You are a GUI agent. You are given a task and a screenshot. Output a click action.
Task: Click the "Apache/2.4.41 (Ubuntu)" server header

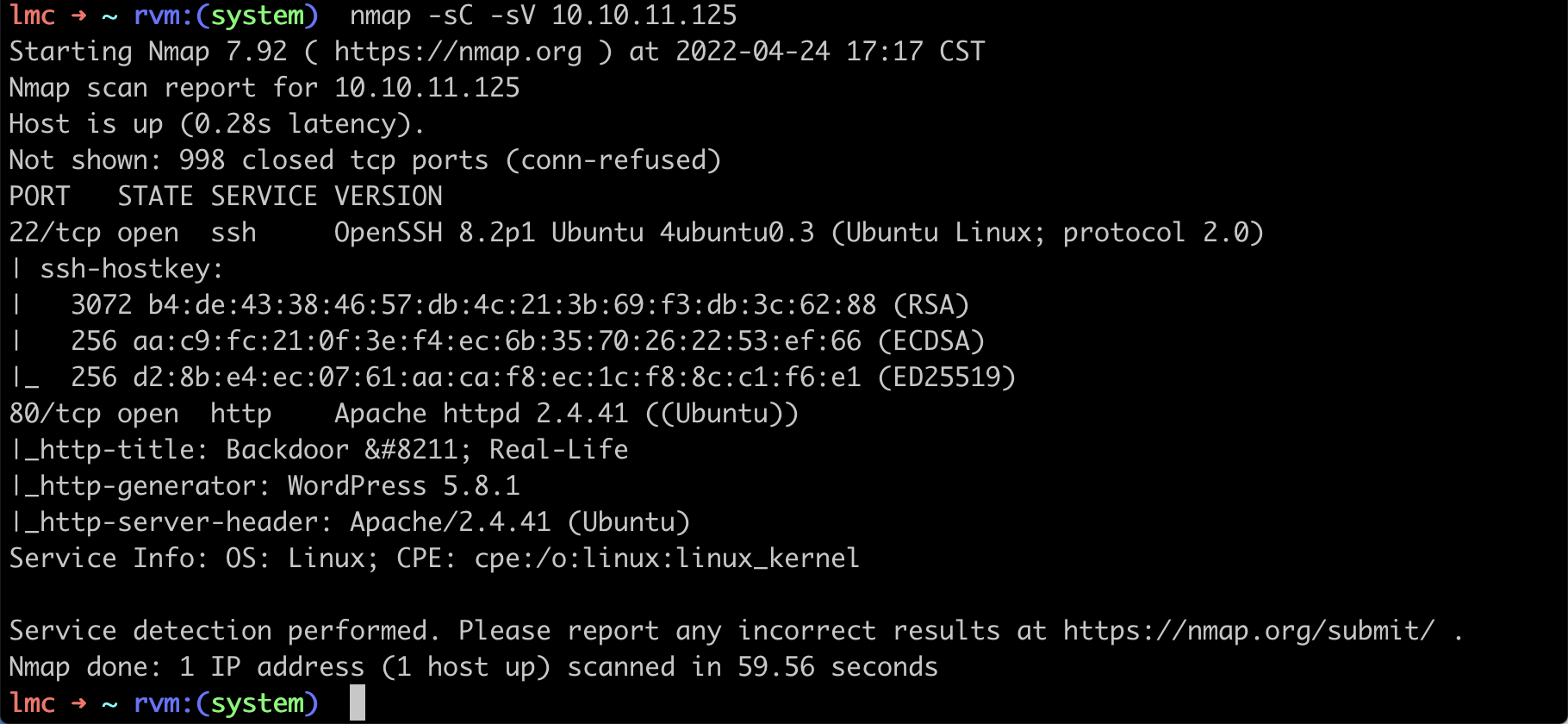click(x=520, y=522)
